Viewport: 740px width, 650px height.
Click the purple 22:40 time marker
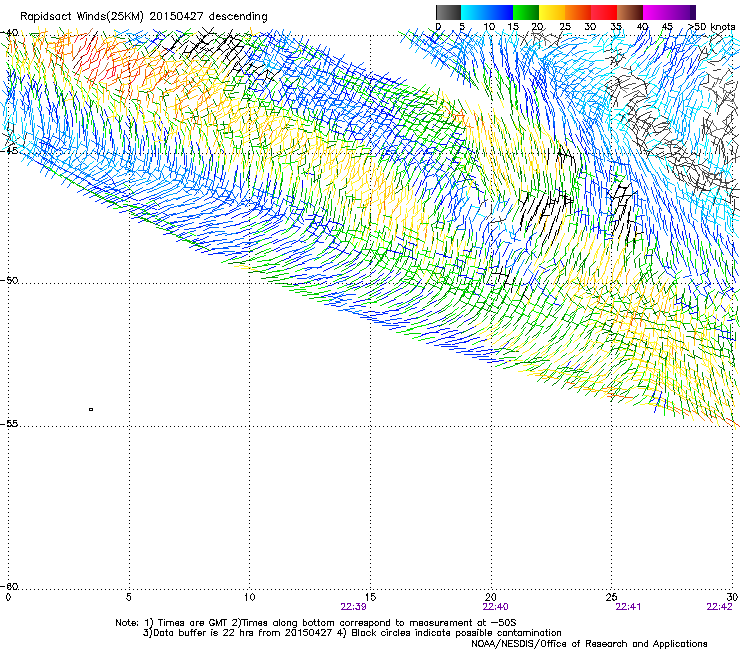pos(495,607)
